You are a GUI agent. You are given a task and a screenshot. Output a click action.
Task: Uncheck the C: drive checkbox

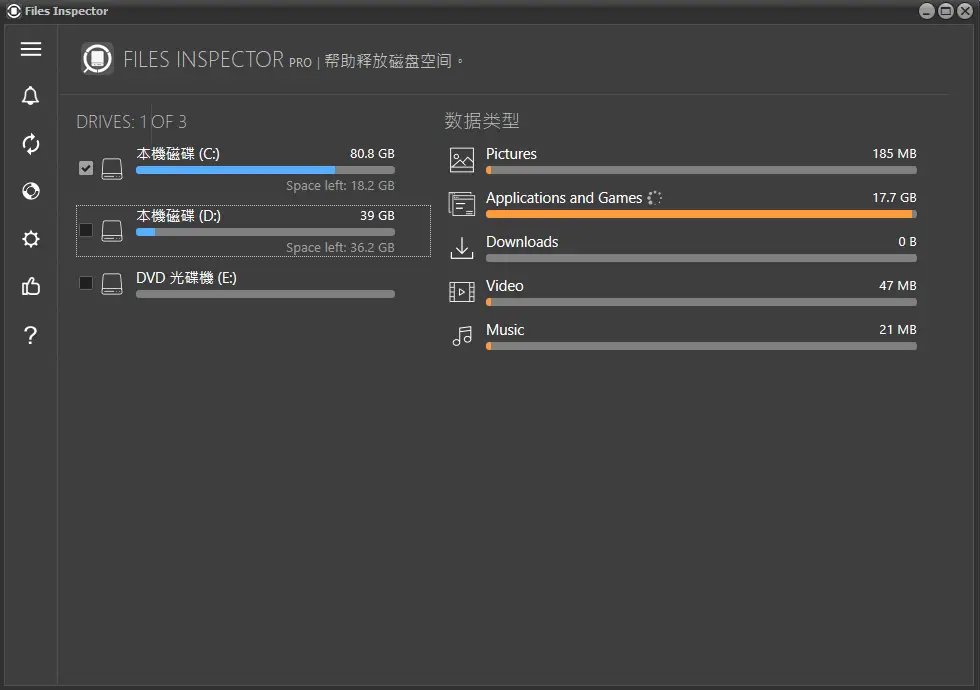86,168
